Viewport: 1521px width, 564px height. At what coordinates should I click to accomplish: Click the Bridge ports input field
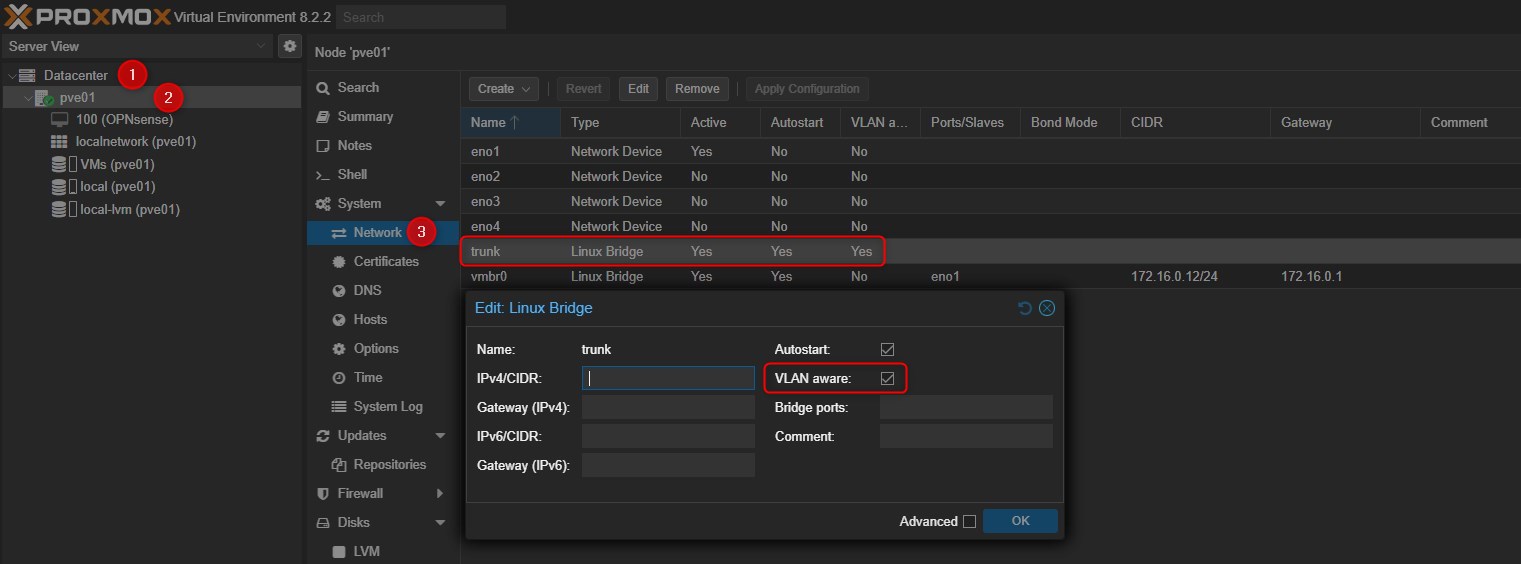click(965, 407)
